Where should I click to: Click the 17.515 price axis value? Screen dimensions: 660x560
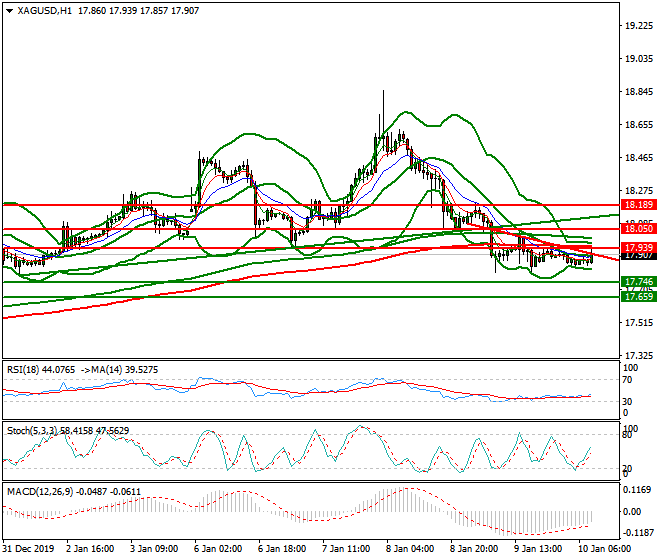[x=639, y=323]
